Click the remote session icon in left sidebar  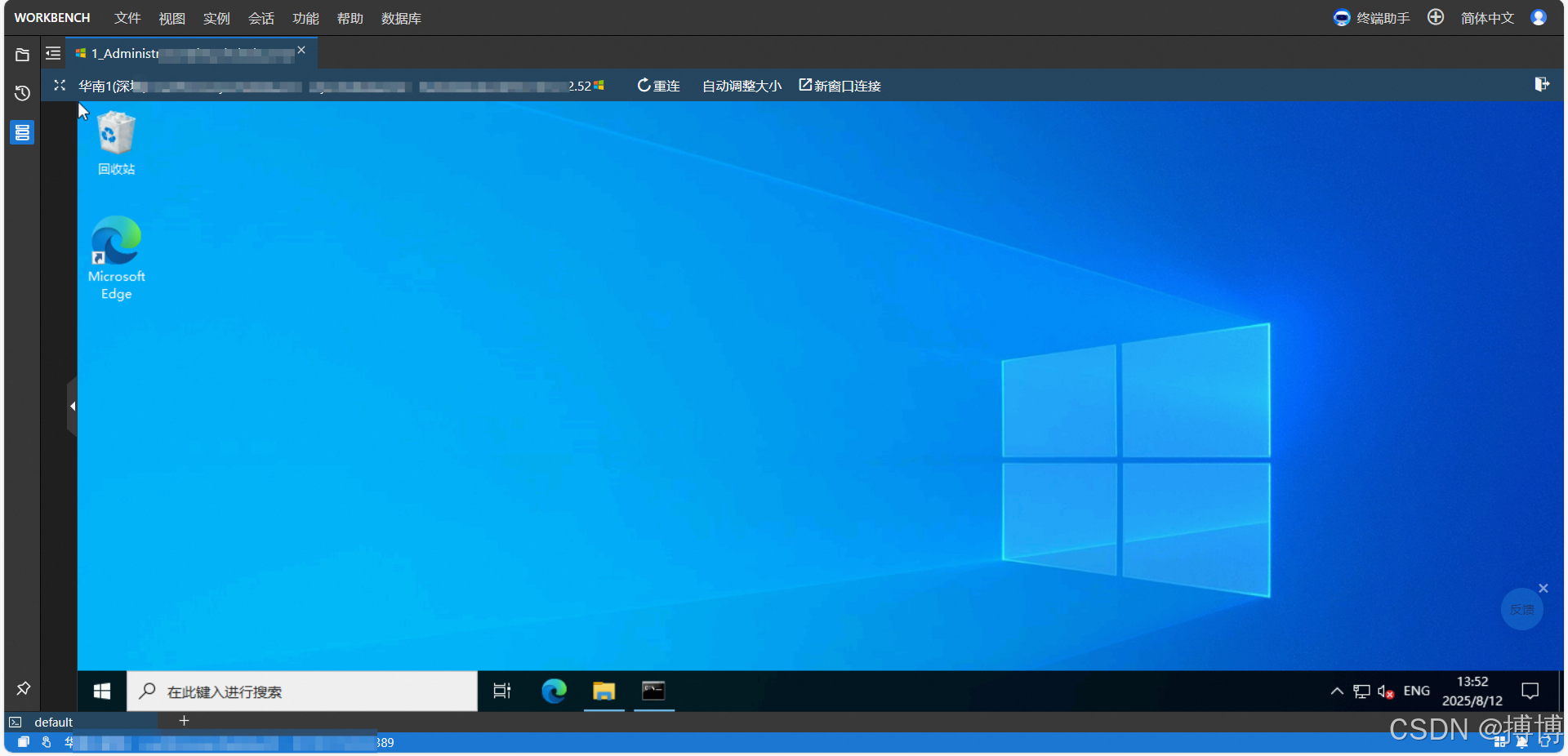[22, 131]
